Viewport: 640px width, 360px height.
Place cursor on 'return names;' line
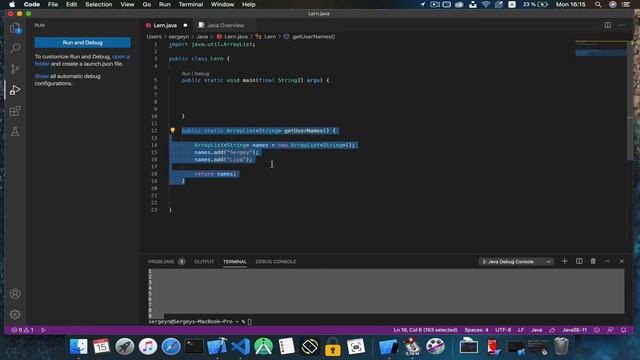point(215,174)
